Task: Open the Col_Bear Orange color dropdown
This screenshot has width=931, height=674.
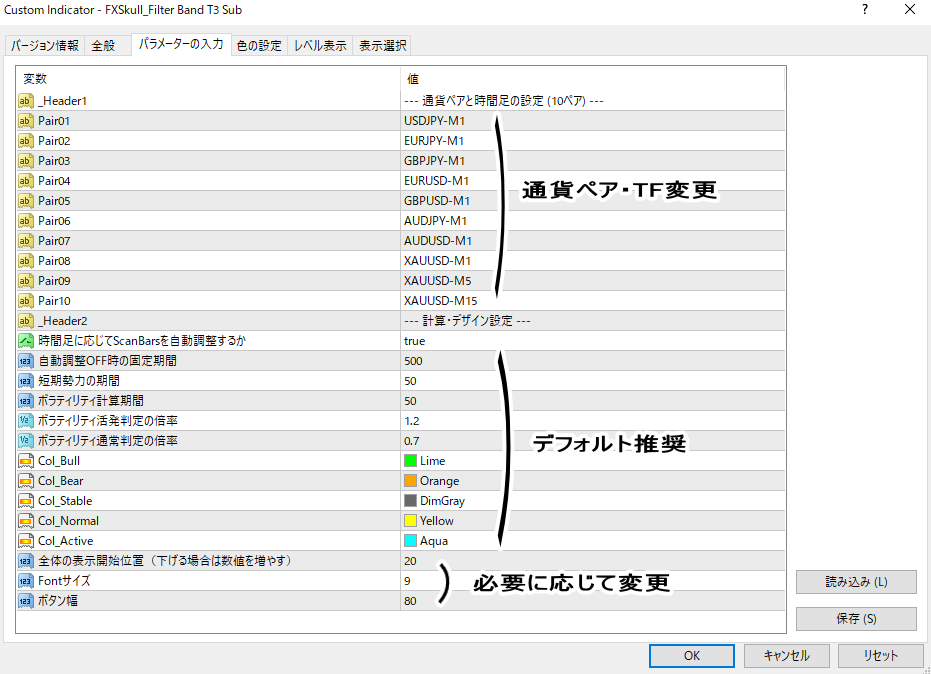Action: coord(439,481)
